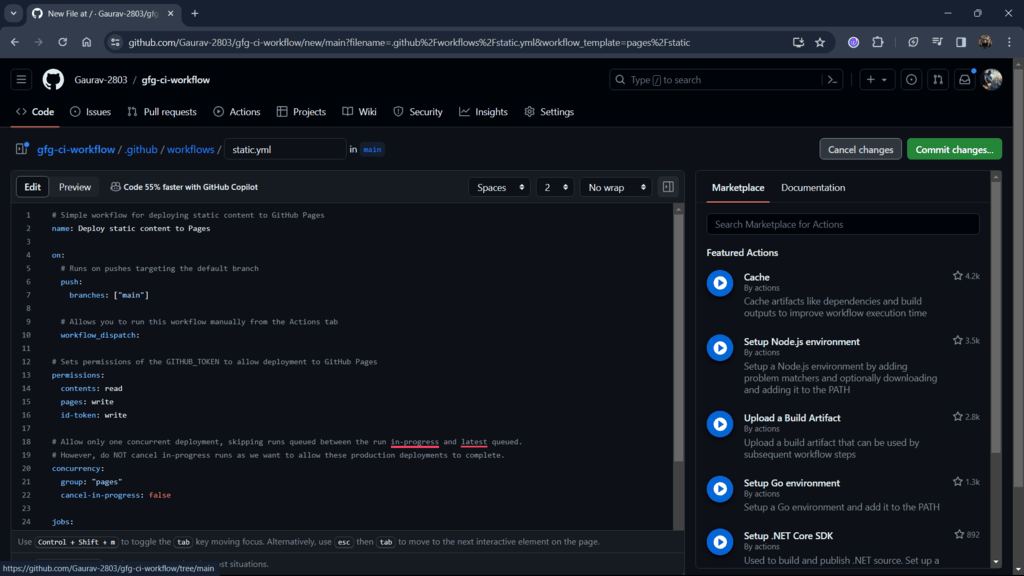Open the create new plus menu
The width and height of the screenshot is (1024, 576).
click(876, 80)
